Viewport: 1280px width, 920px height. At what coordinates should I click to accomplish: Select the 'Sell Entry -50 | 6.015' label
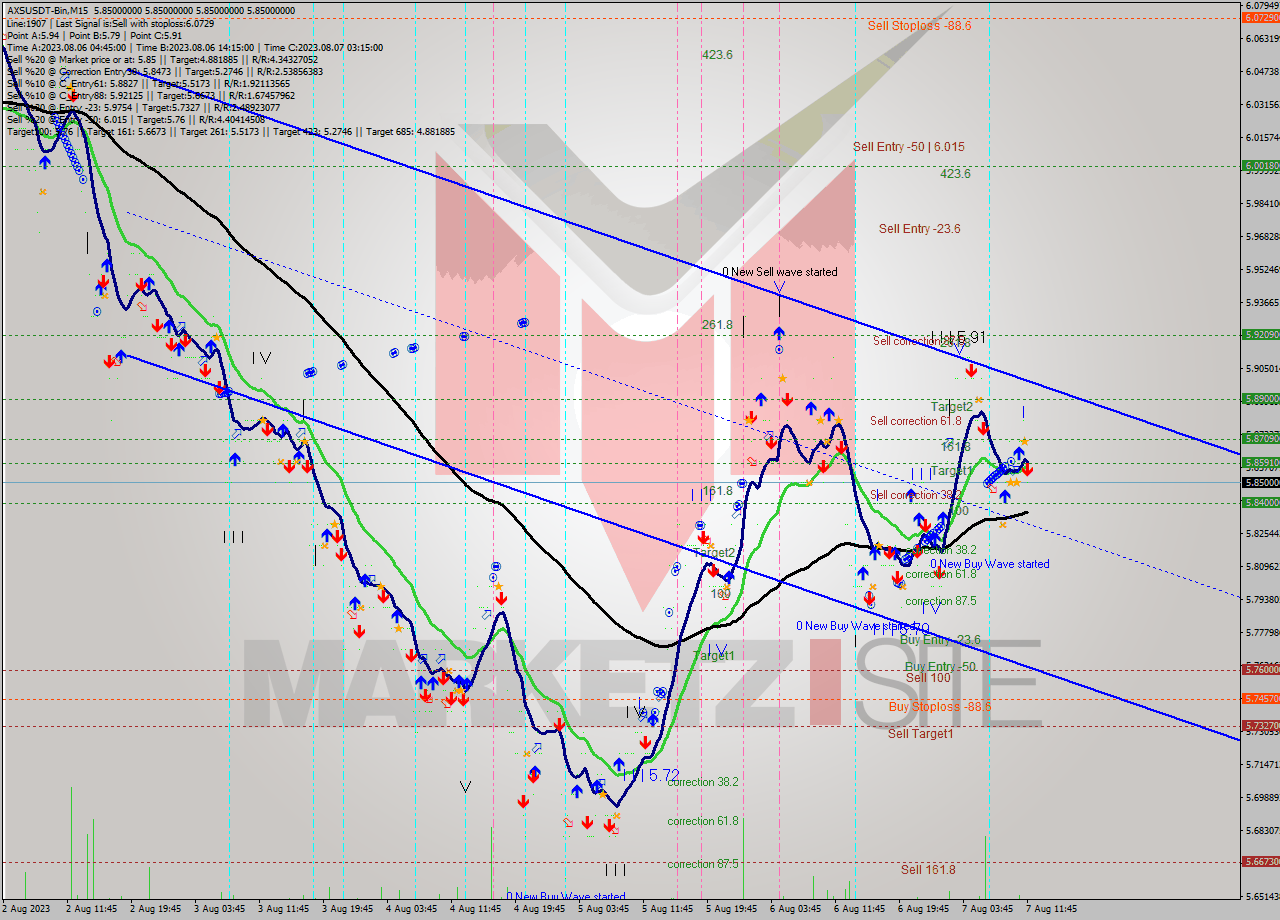tap(908, 147)
